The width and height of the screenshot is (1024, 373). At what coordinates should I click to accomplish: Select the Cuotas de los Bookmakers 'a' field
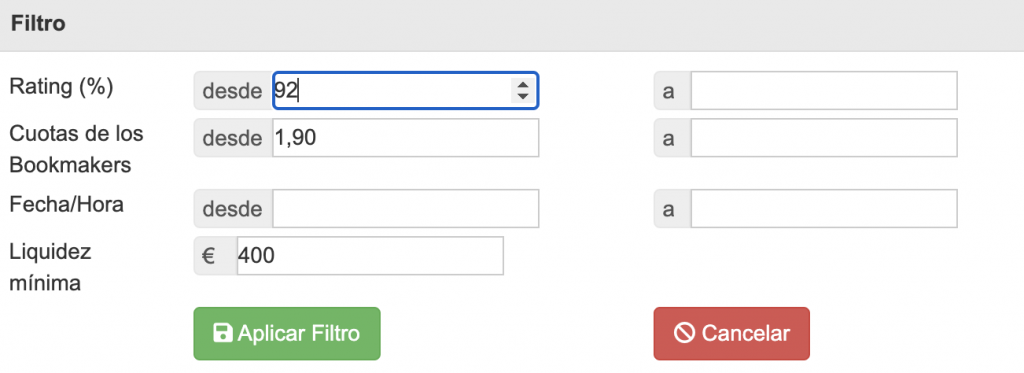(824, 138)
